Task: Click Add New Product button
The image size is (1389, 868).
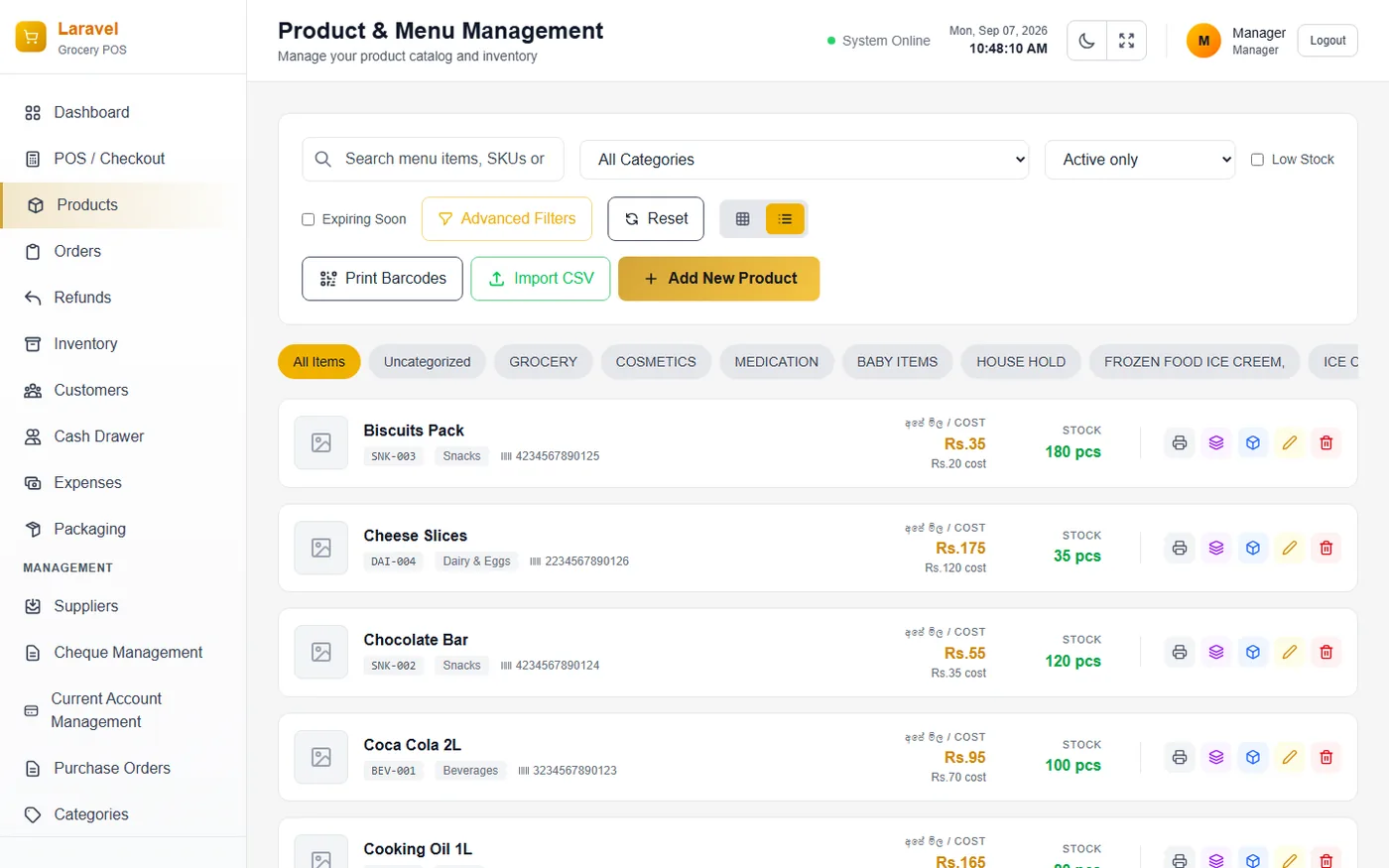Action: (719, 279)
